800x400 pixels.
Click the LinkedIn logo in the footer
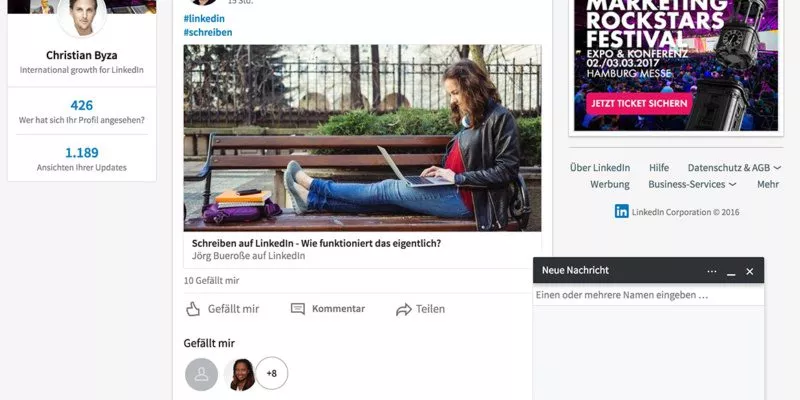pos(621,211)
